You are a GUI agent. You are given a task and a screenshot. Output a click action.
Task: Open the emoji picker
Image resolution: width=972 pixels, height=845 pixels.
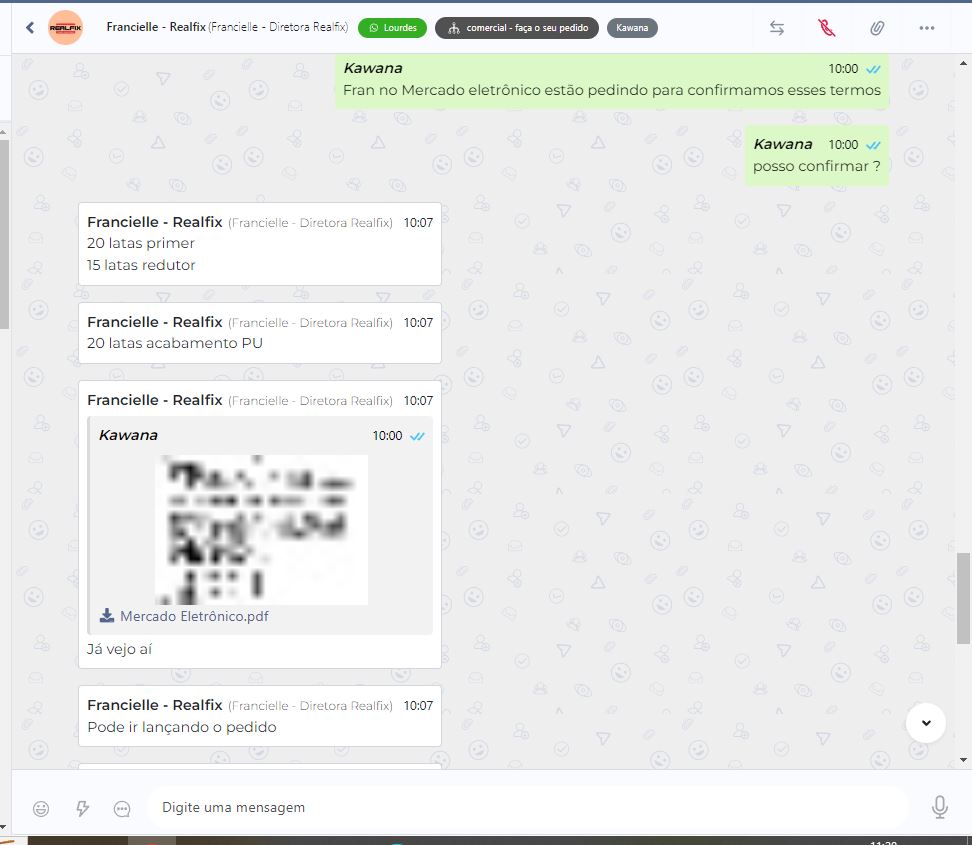point(41,808)
